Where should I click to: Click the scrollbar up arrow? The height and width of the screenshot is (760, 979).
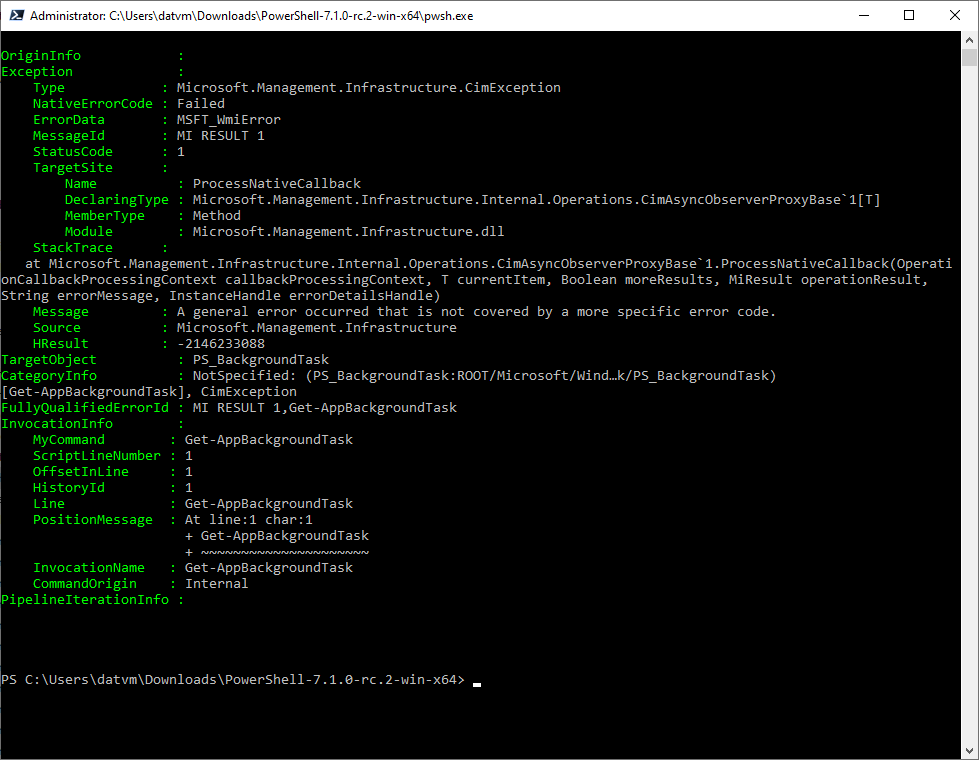(x=969, y=41)
